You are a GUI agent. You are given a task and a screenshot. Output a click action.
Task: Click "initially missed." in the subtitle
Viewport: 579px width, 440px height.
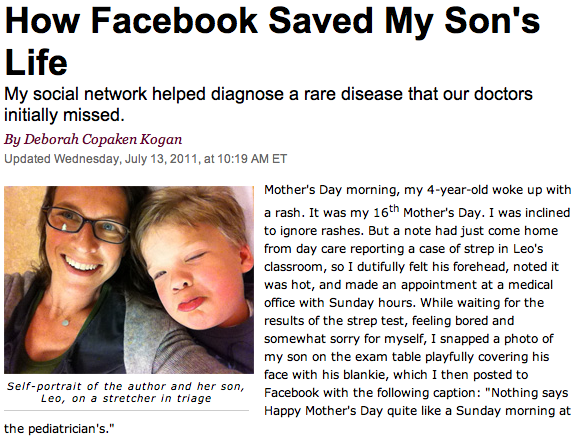click(64, 115)
